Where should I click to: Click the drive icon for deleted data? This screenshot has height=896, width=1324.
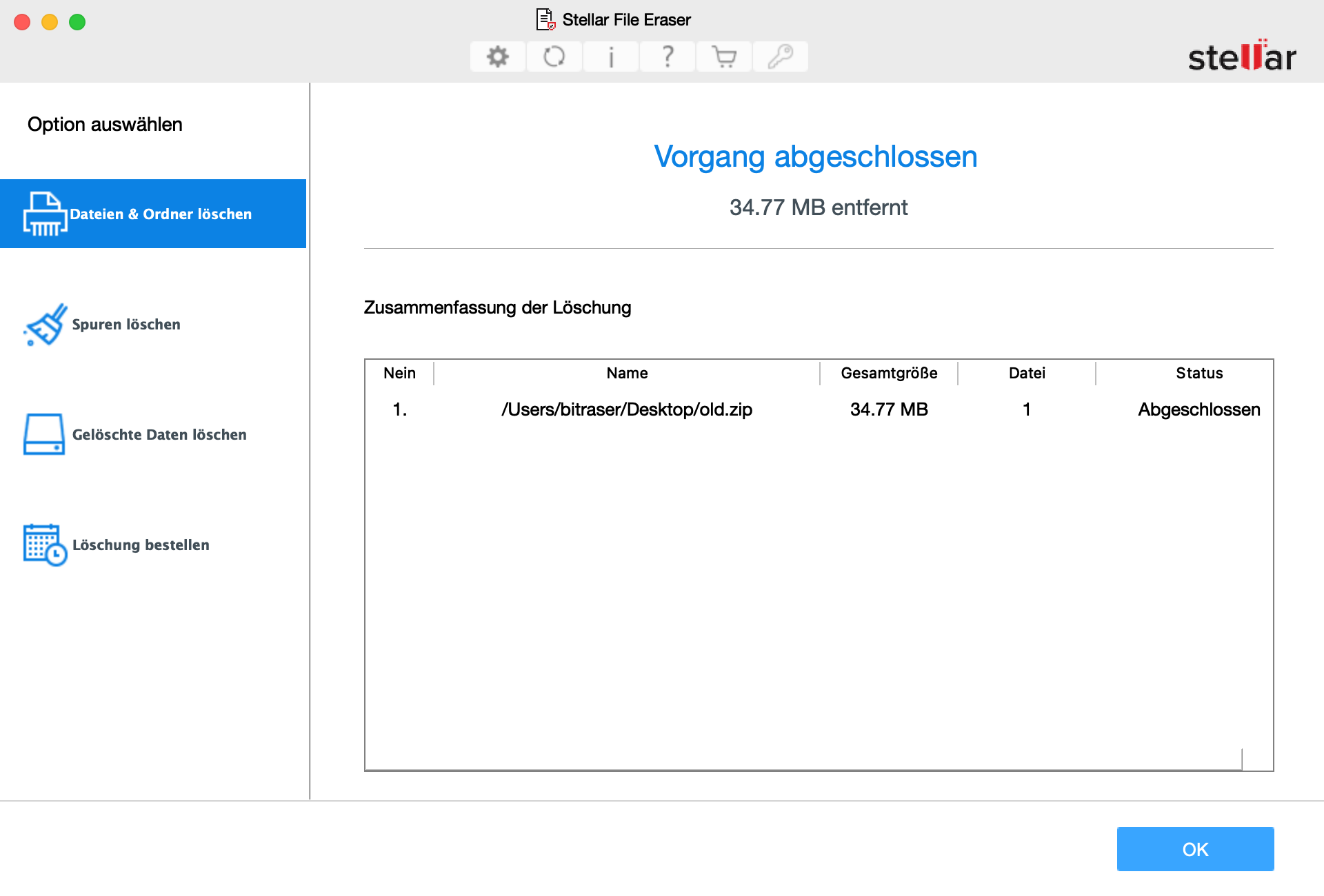[45, 434]
